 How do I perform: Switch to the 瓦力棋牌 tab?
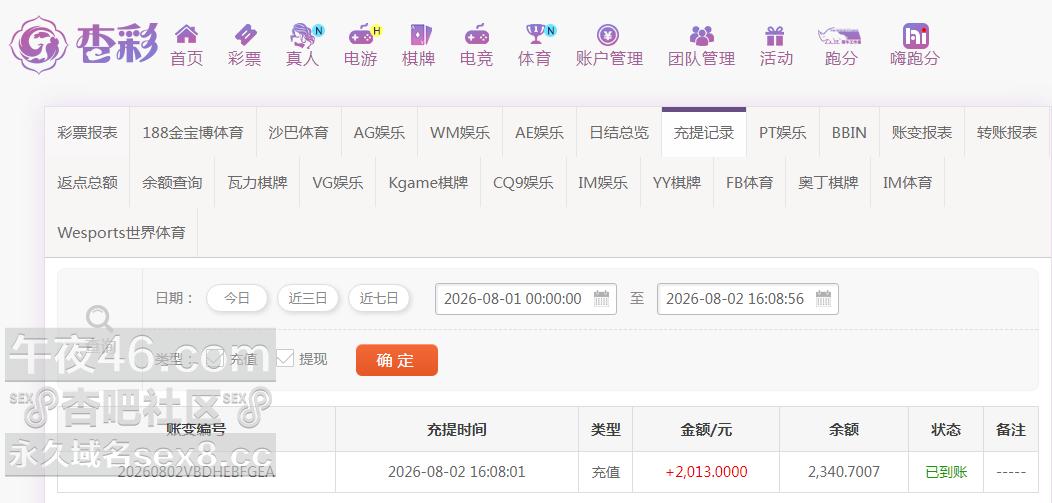tap(257, 182)
